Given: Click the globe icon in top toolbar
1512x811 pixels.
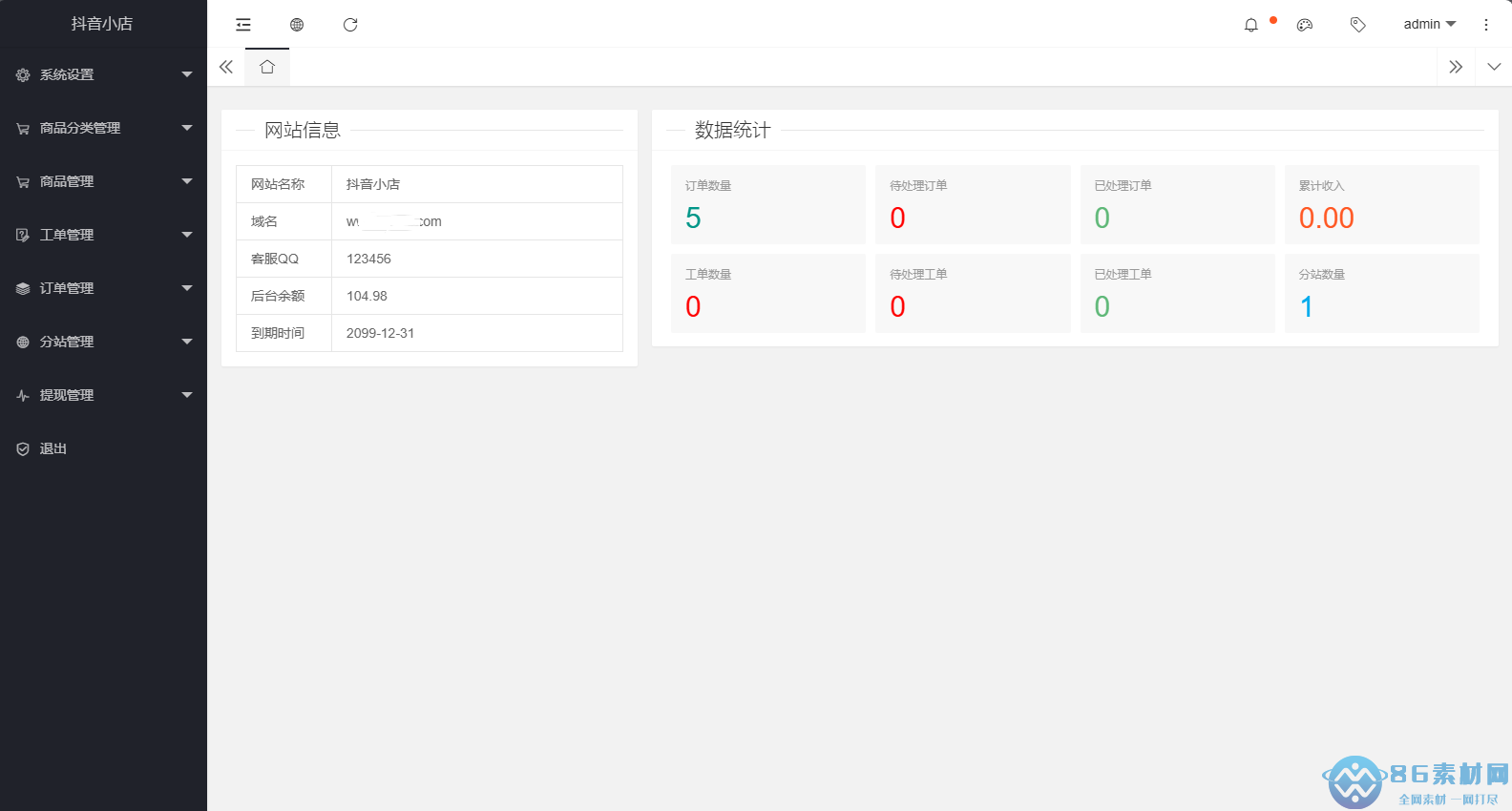Looking at the screenshot, I should [297, 25].
